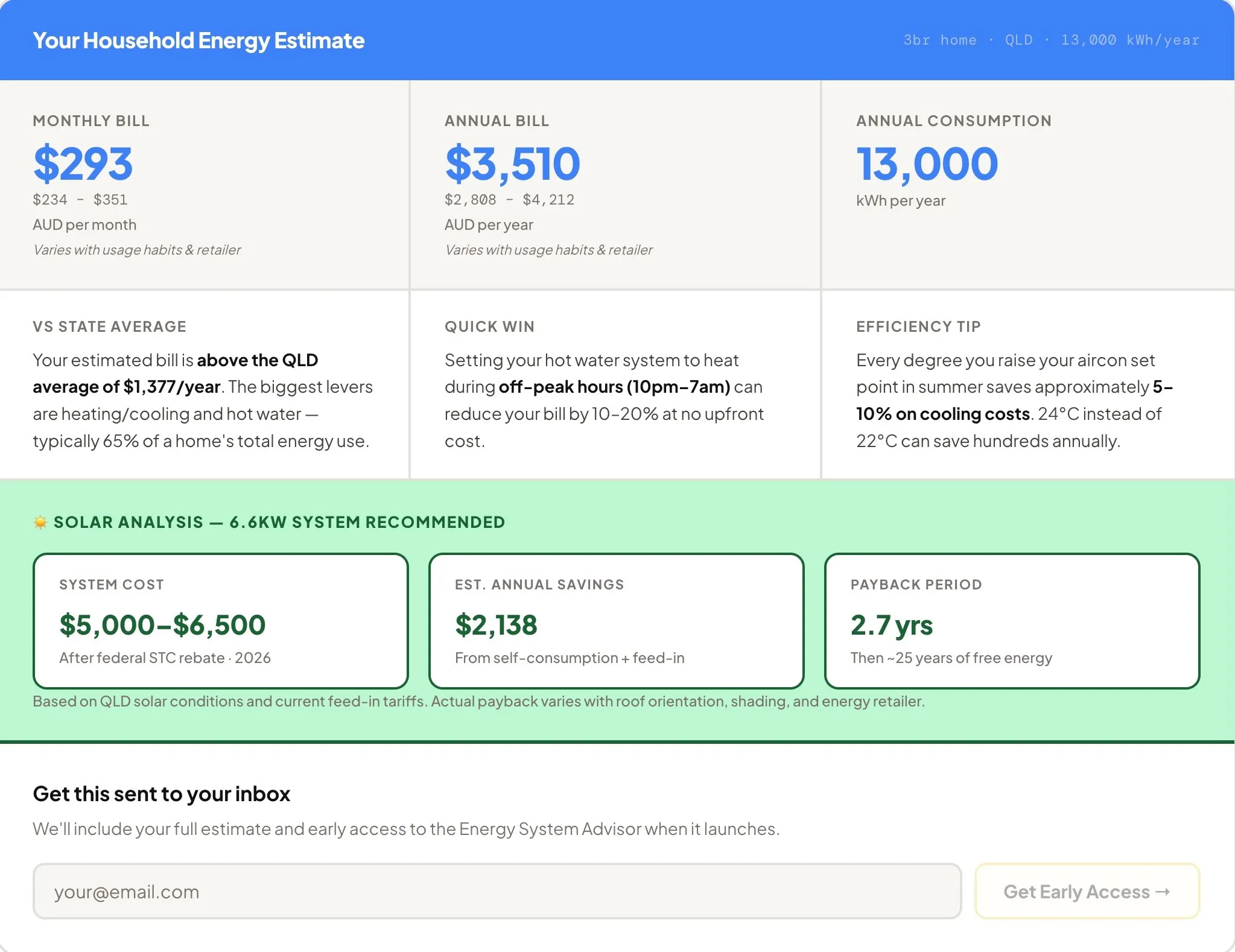Screen dimensions: 1235x952
Task: Click the 2.7 yrs payback value
Action: click(x=892, y=624)
